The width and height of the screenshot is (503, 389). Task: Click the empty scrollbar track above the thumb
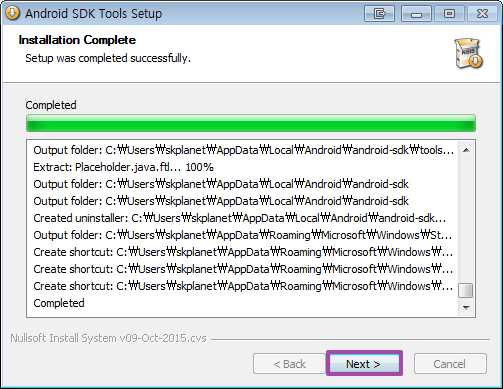(466, 220)
